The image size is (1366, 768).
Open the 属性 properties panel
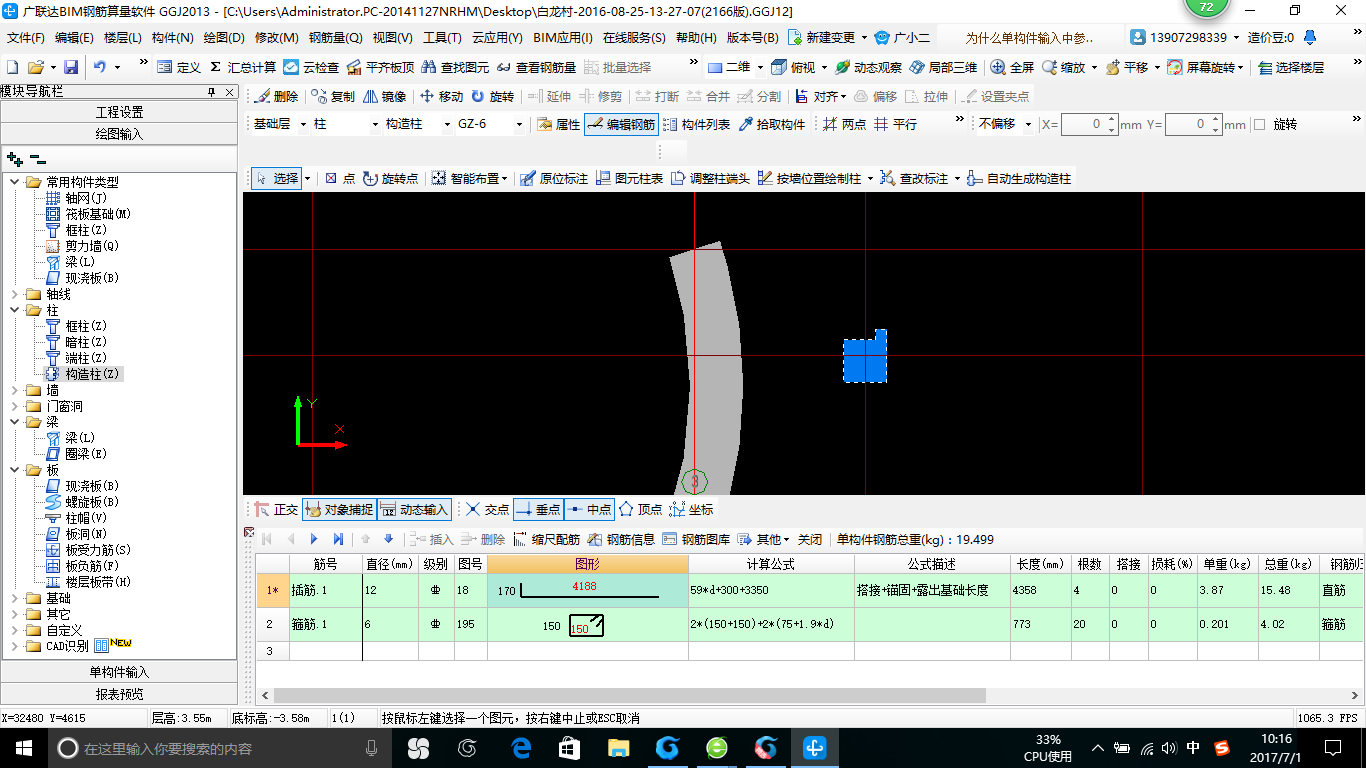558,125
